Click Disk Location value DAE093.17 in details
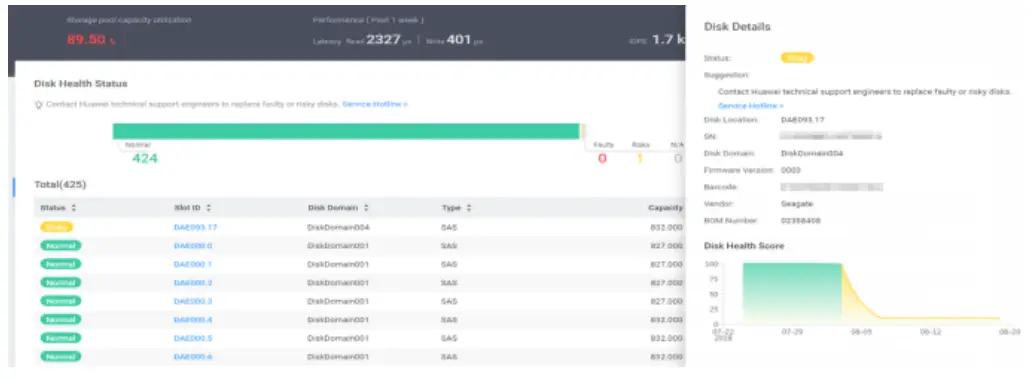 tap(803, 120)
